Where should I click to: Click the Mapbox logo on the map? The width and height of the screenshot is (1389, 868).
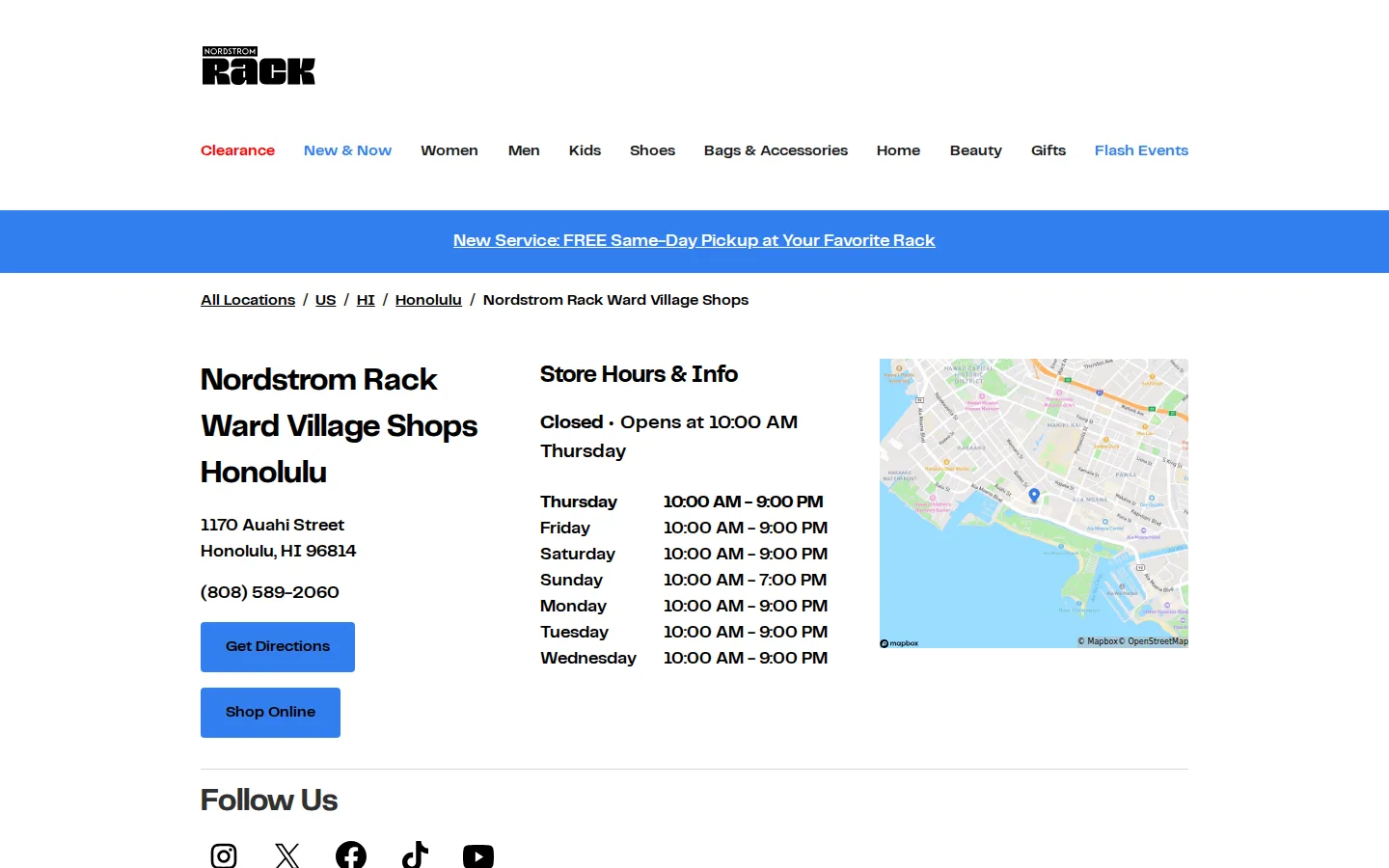coord(899,643)
